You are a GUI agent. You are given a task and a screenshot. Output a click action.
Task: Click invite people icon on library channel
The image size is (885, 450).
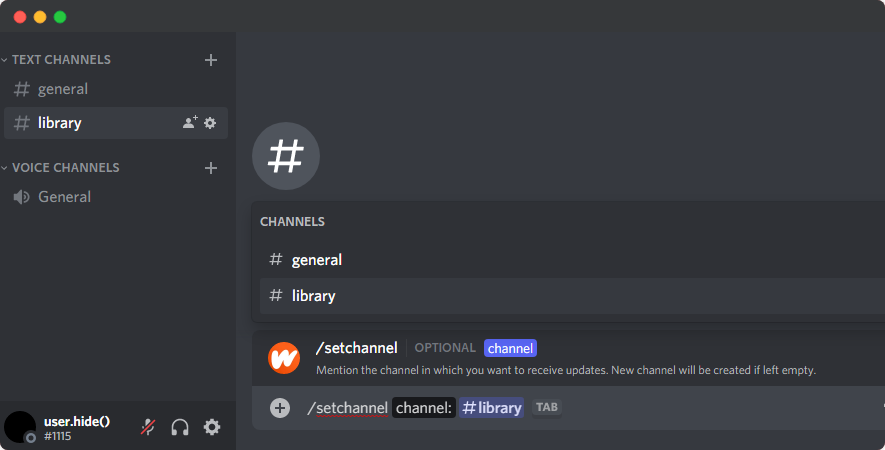coord(190,123)
